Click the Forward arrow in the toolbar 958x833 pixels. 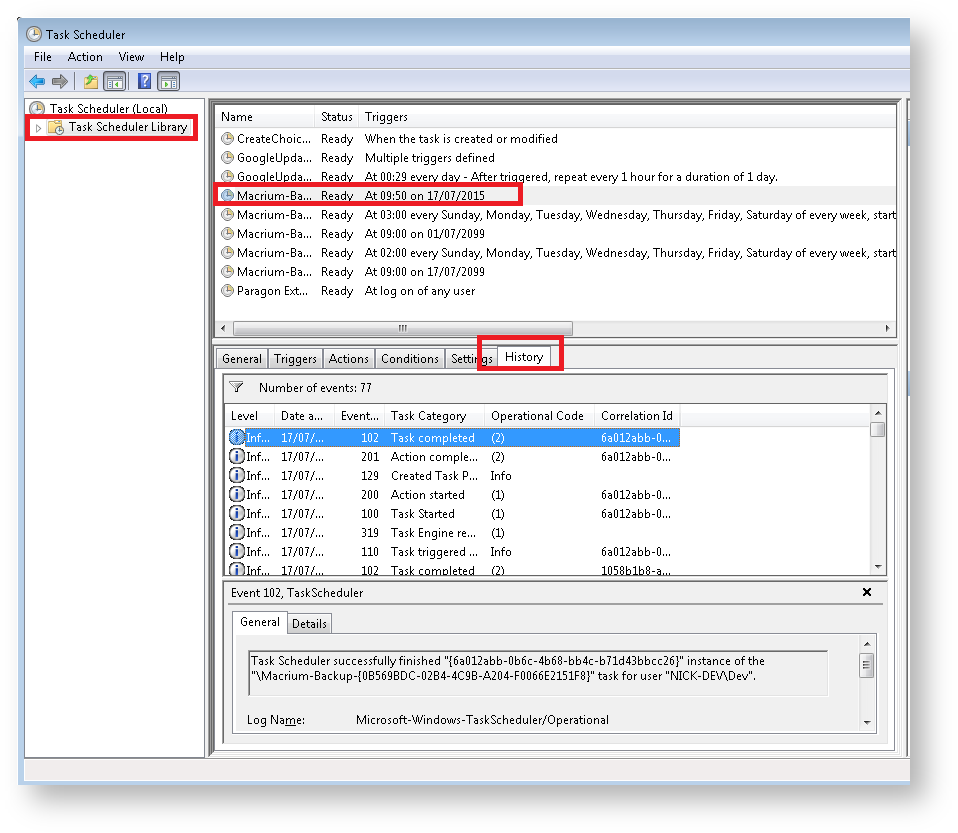click(x=60, y=82)
